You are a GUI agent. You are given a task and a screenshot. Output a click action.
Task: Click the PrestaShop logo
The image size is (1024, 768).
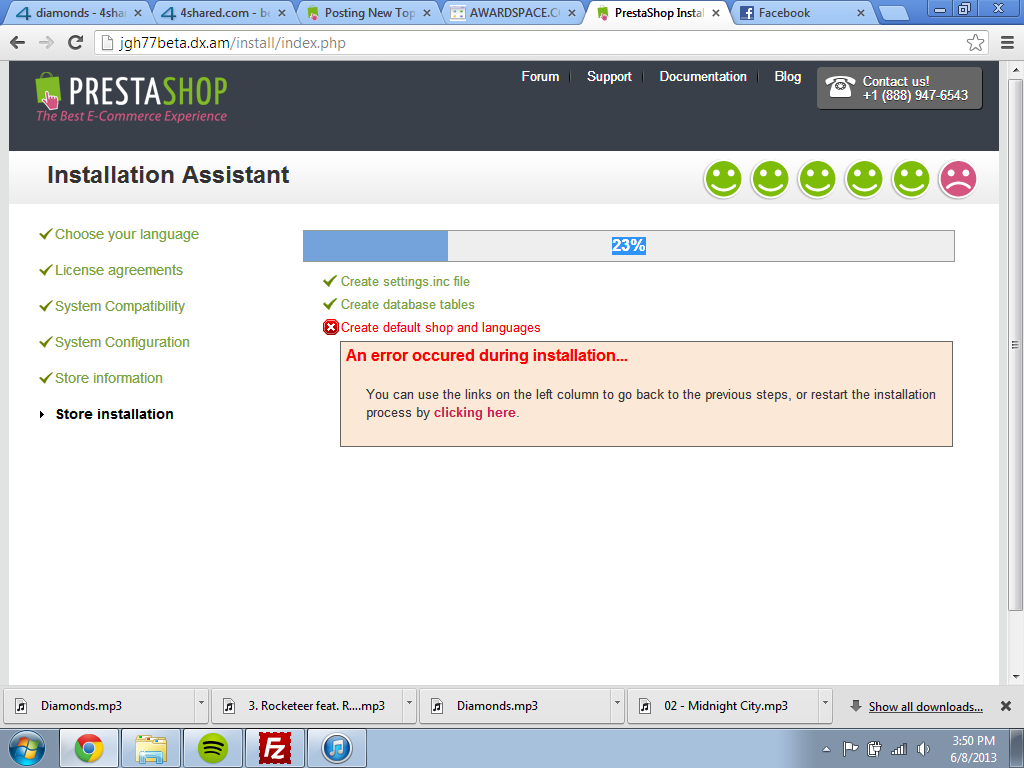coord(131,97)
